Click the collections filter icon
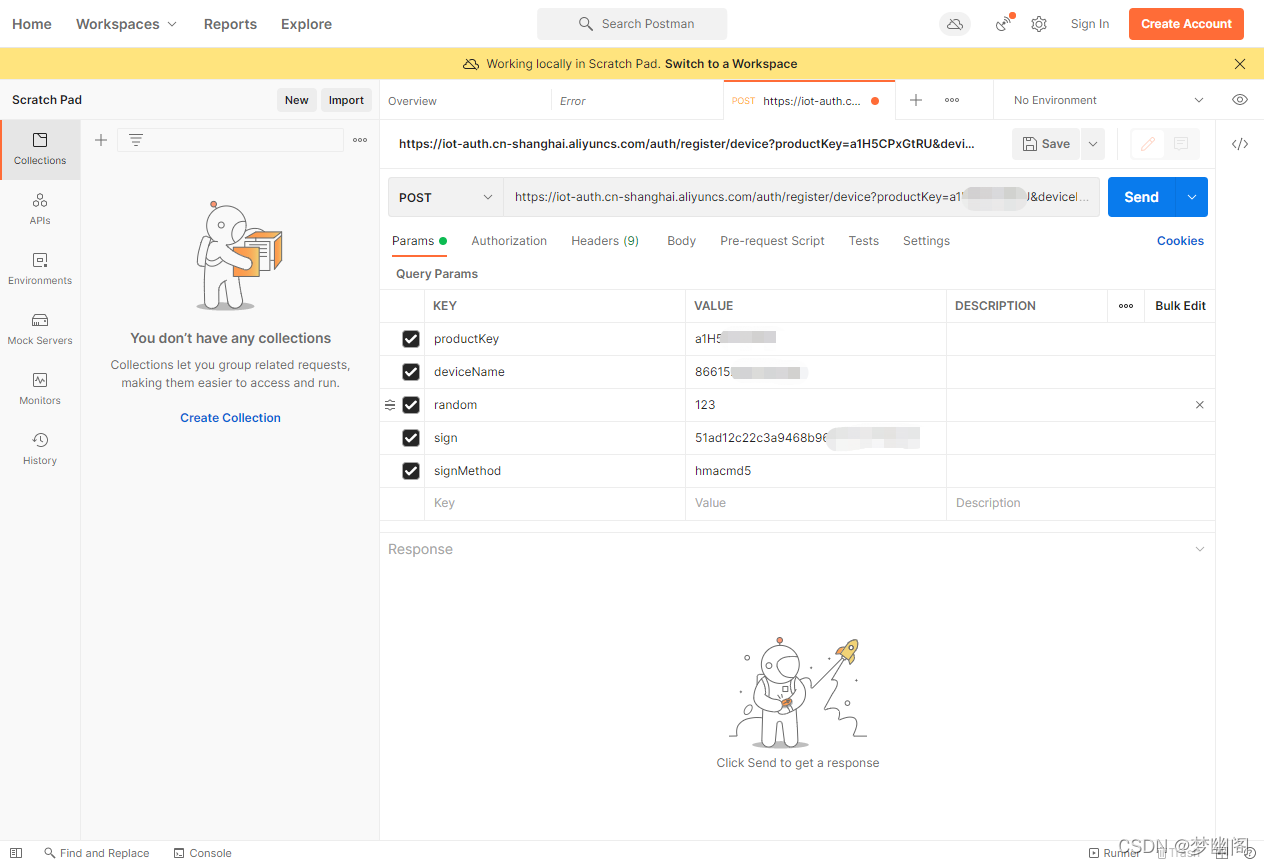 point(136,140)
